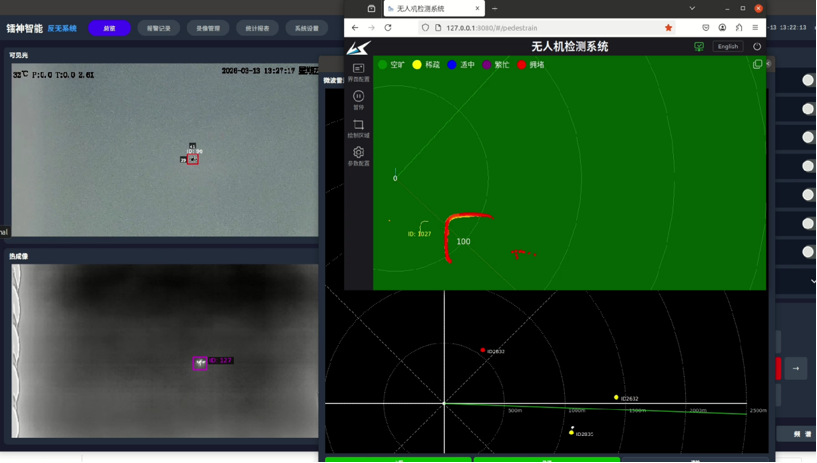Viewport: 817px width, 463px height.
Task: Open the 录像管理 recording management tab
Action: [x=208, y=28]
